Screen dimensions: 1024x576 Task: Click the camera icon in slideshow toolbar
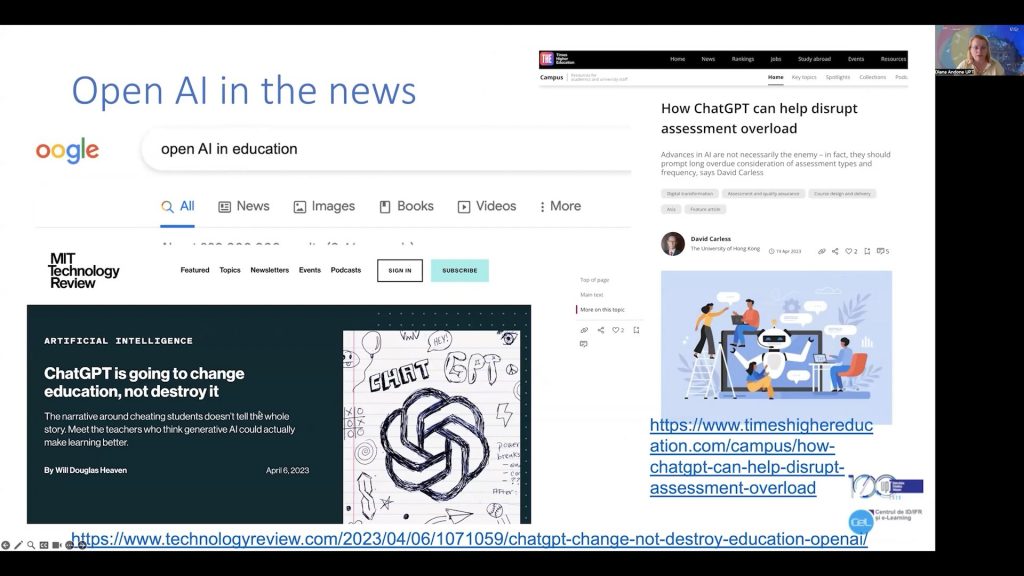pyautogui.click(x=57, y=545)
